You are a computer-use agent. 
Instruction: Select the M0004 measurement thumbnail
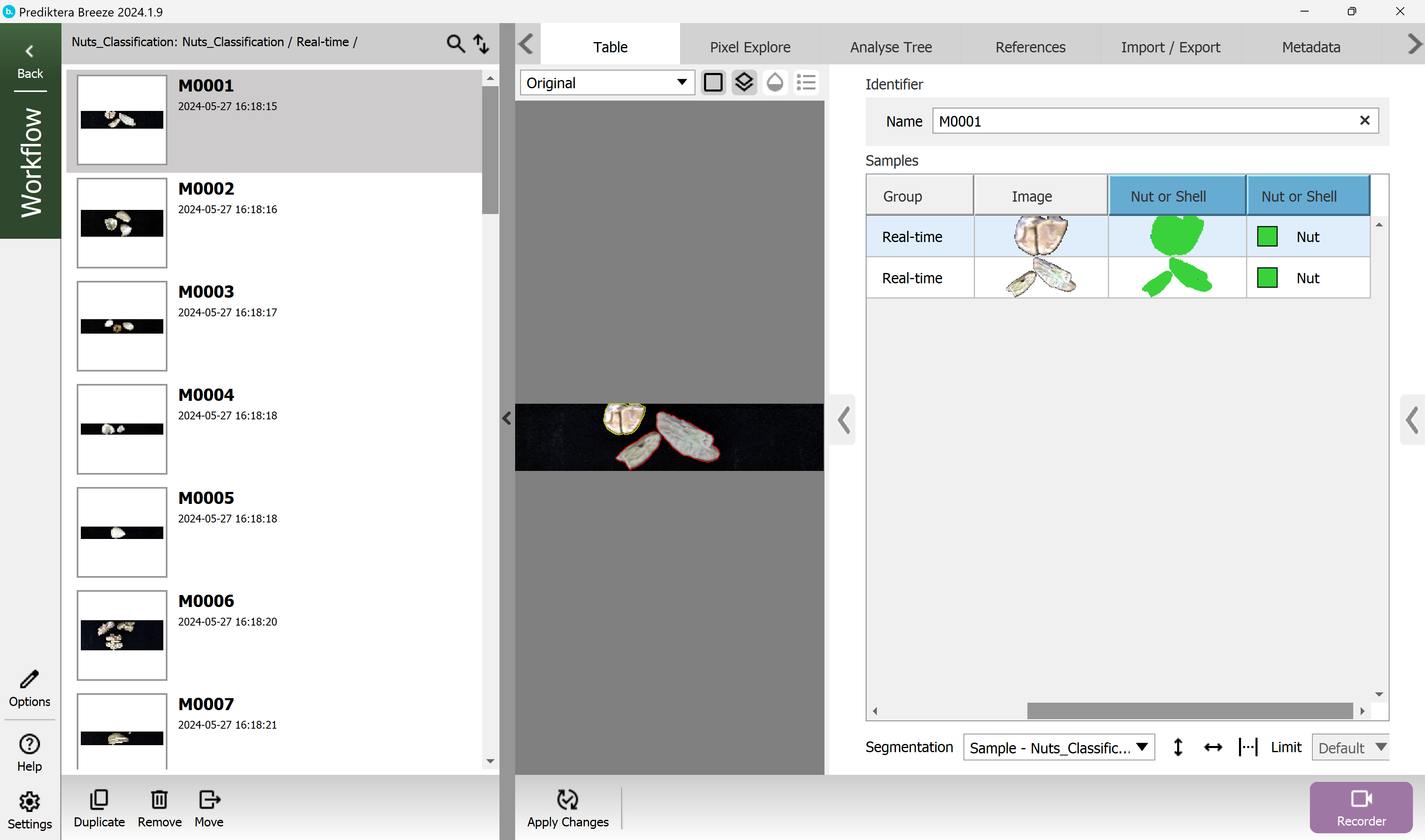pos(122,429)
